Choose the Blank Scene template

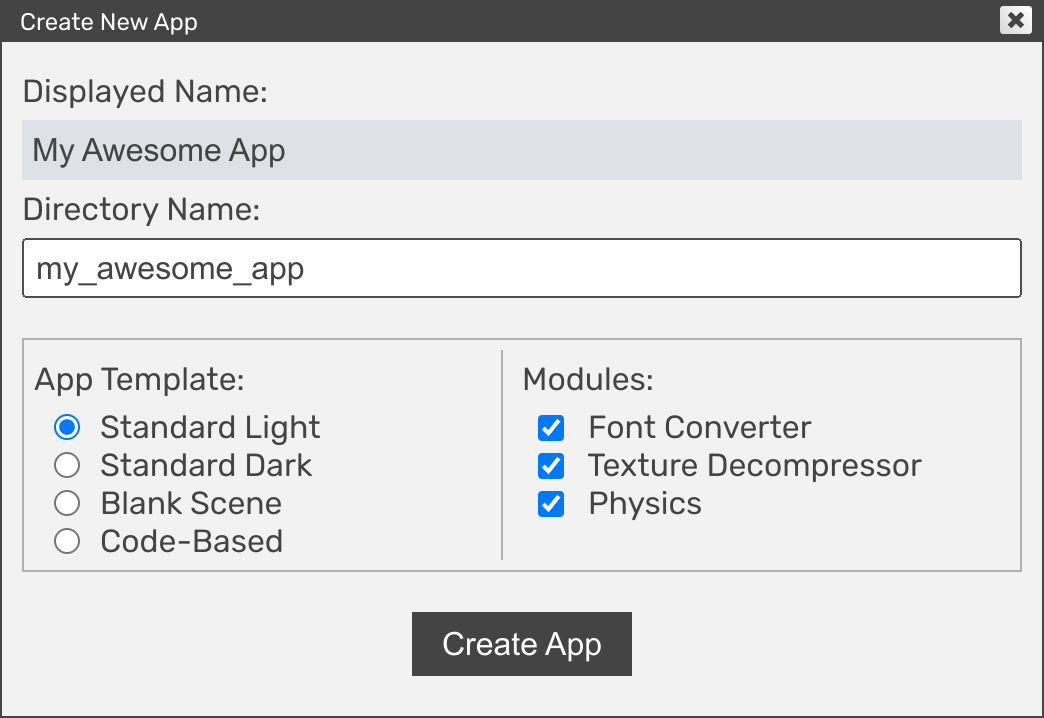click(x=66, y=503)
